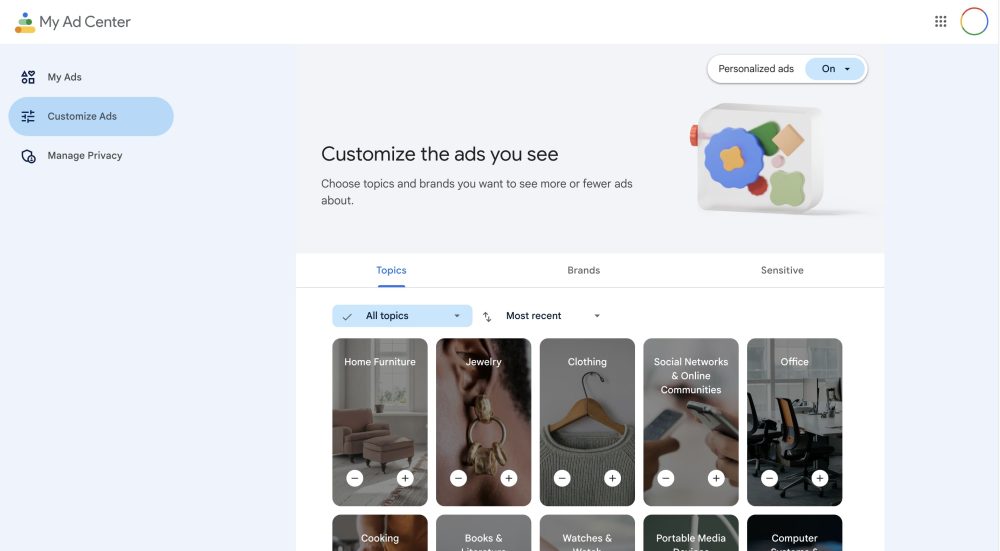1000x551 pixels.
Task: Expand the All topics dropdown
Action: [402, 316]
